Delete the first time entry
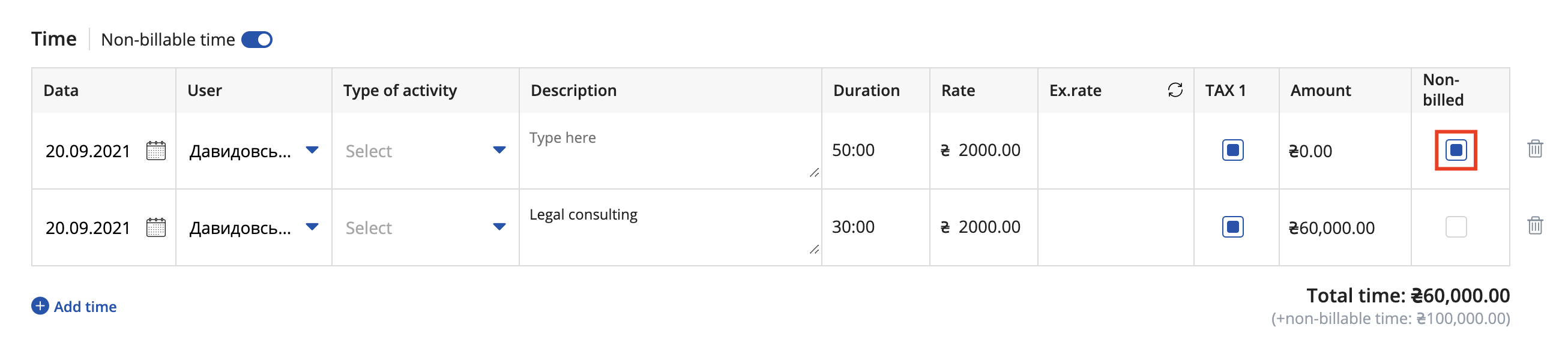Screen dimensions: 1568x342 click(x=1534, y=148)
